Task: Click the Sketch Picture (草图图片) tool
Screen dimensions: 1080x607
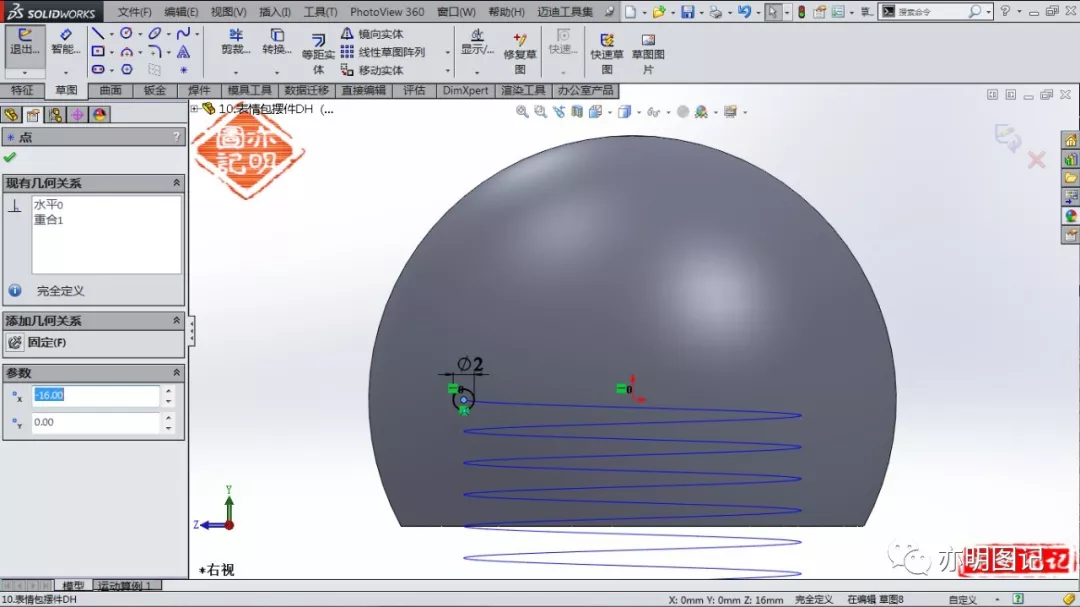Action: tap(648, 53)
